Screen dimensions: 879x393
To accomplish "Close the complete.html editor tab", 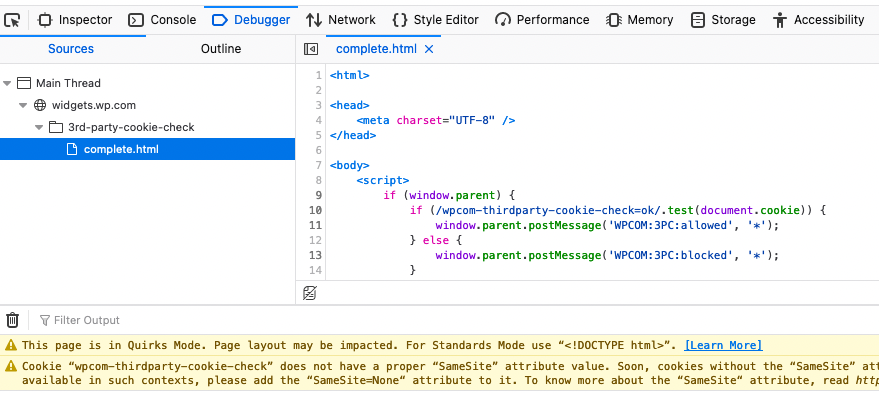I will pyautogui.click(x=429, y=49).
